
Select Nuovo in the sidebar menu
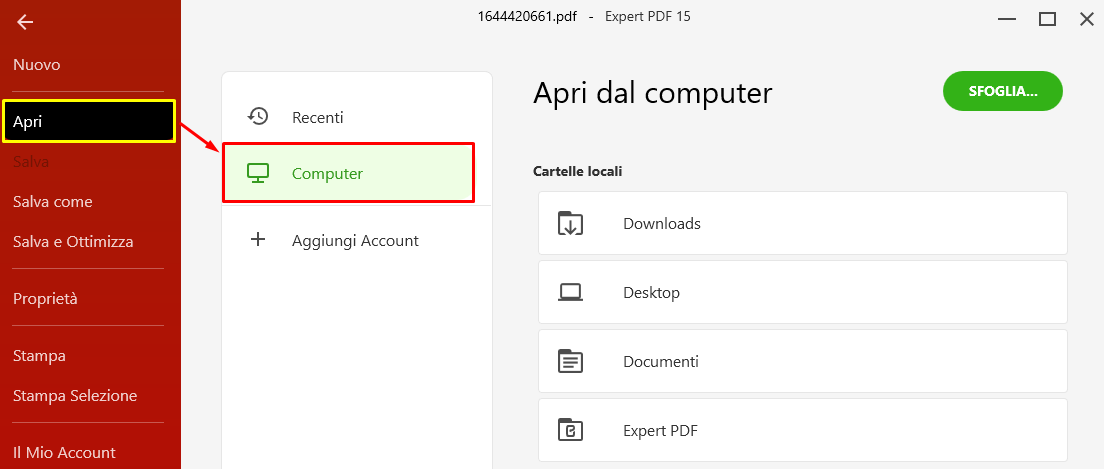click(x=37, y=65)
